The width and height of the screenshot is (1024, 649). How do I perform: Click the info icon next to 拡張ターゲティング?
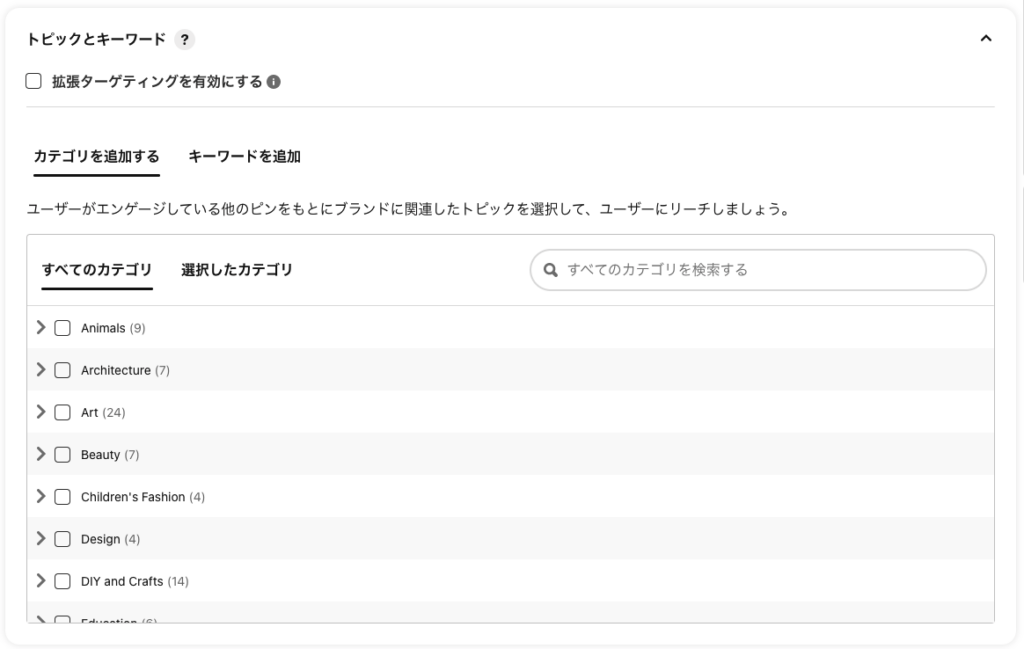274,82
